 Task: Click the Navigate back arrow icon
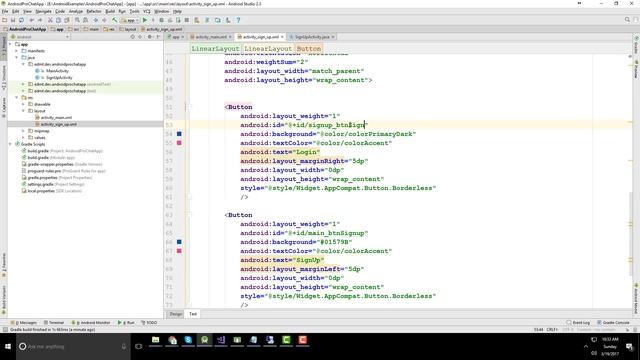[96, 20]
